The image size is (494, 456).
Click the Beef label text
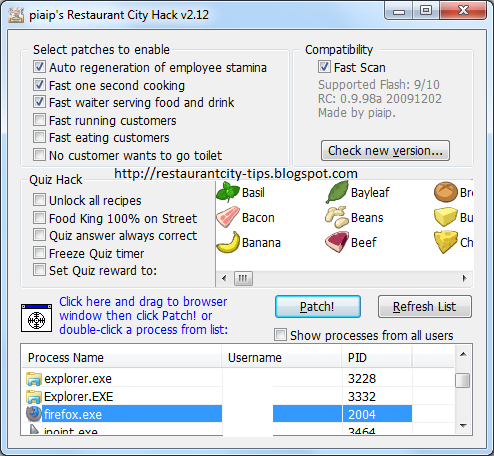coord(364,242)
